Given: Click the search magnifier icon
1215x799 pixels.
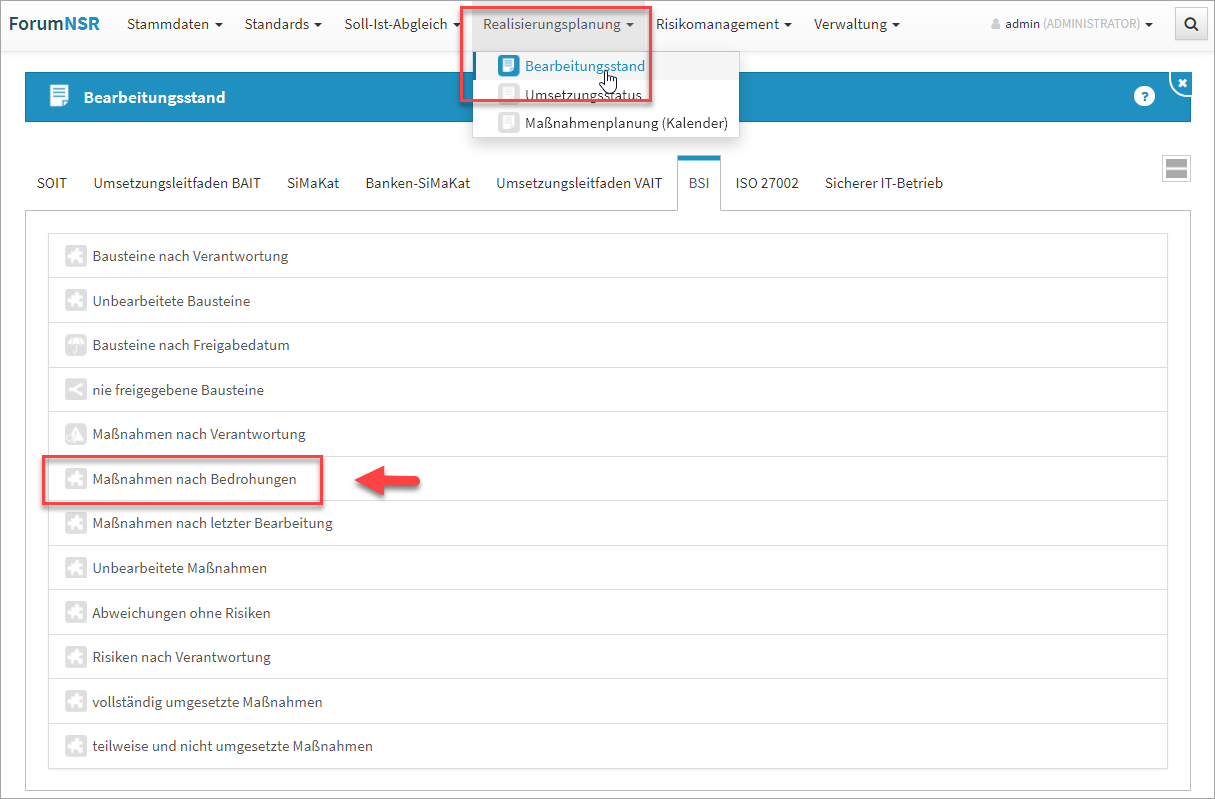Looking at the screenshot, I should coord(1190,24).
